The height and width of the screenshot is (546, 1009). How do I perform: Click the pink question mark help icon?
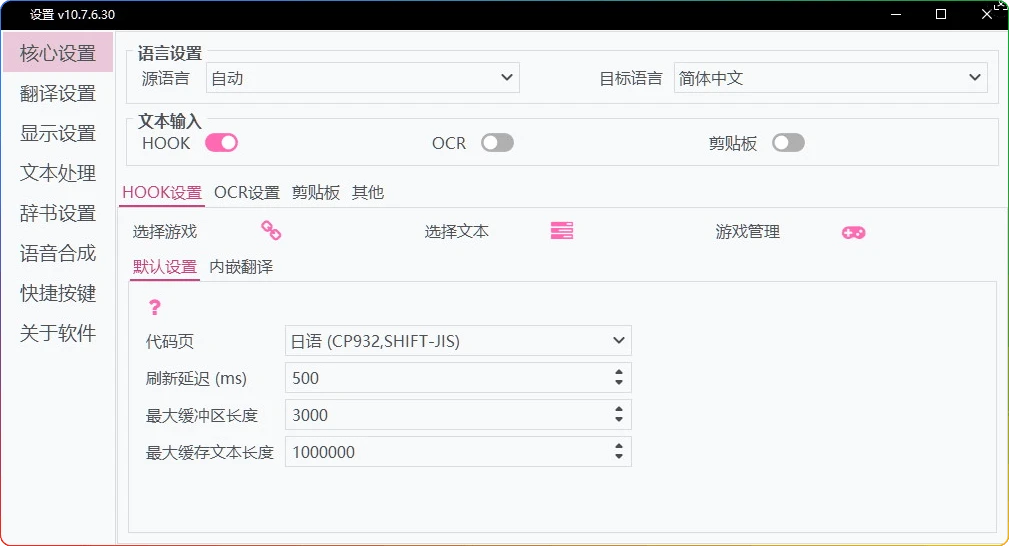154,308
